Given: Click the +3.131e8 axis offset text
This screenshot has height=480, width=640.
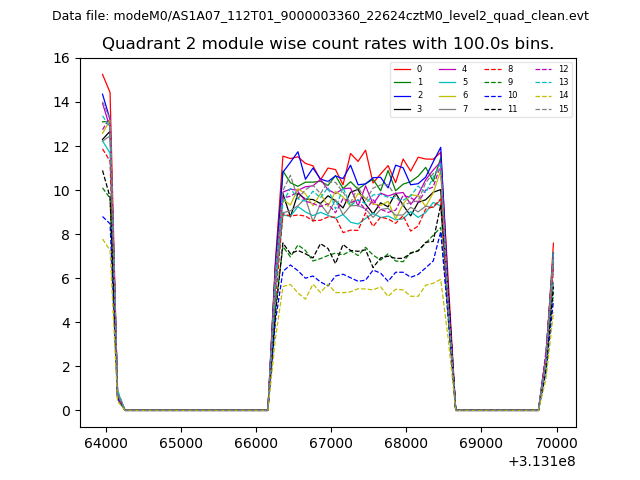Looking at the screenshot, I should click(x=540, y=461).
